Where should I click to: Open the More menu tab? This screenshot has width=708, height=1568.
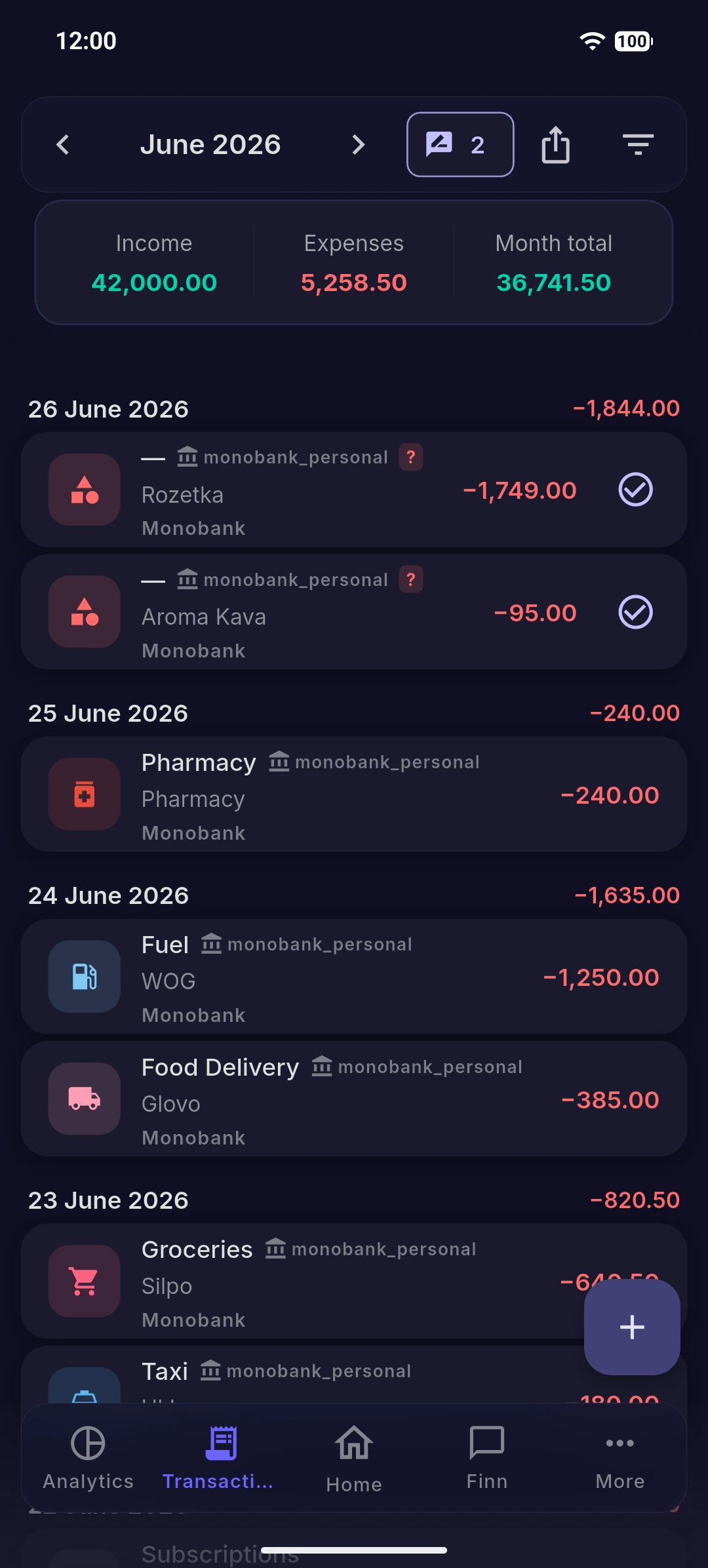(x=620, y=1458)
